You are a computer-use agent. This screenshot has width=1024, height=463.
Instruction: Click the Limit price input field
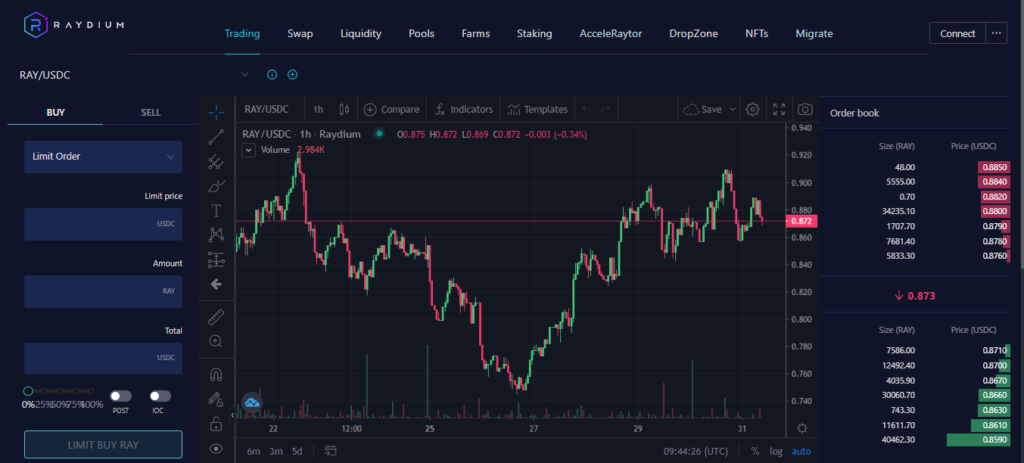pyautogui.click(x=103, y=224)
